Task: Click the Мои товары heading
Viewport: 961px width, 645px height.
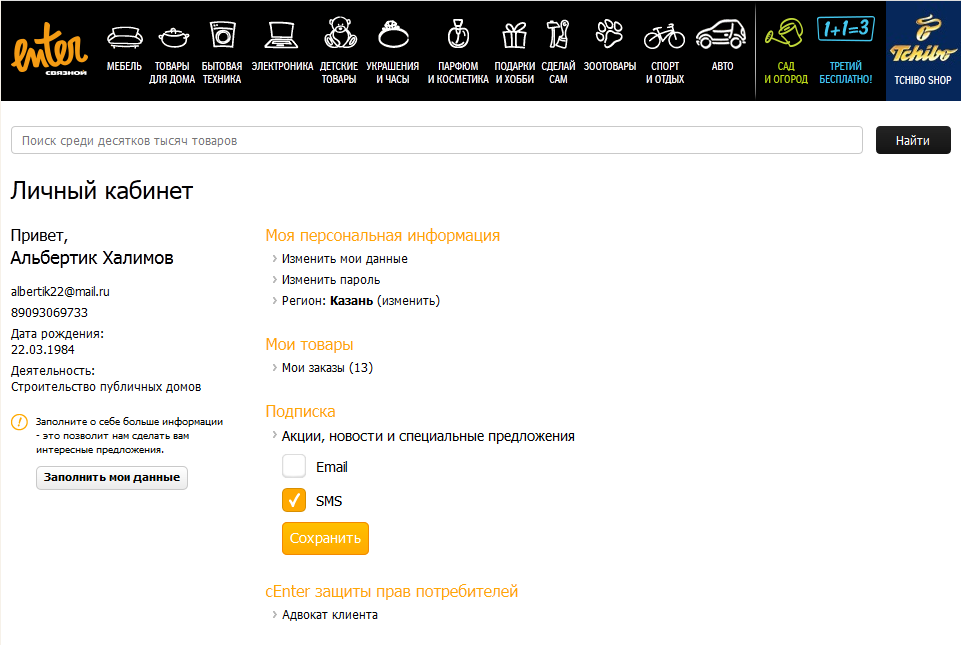Action: click(310, 345)
